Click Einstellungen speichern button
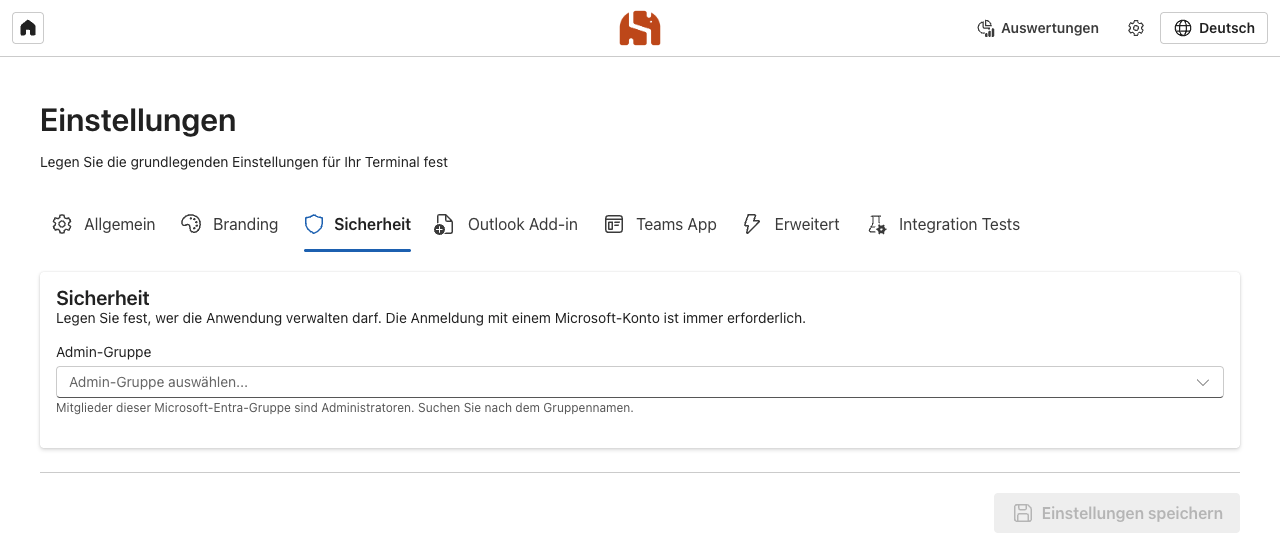The height and width of the screenshot is (560, 1280). (x=1117, y=513)
